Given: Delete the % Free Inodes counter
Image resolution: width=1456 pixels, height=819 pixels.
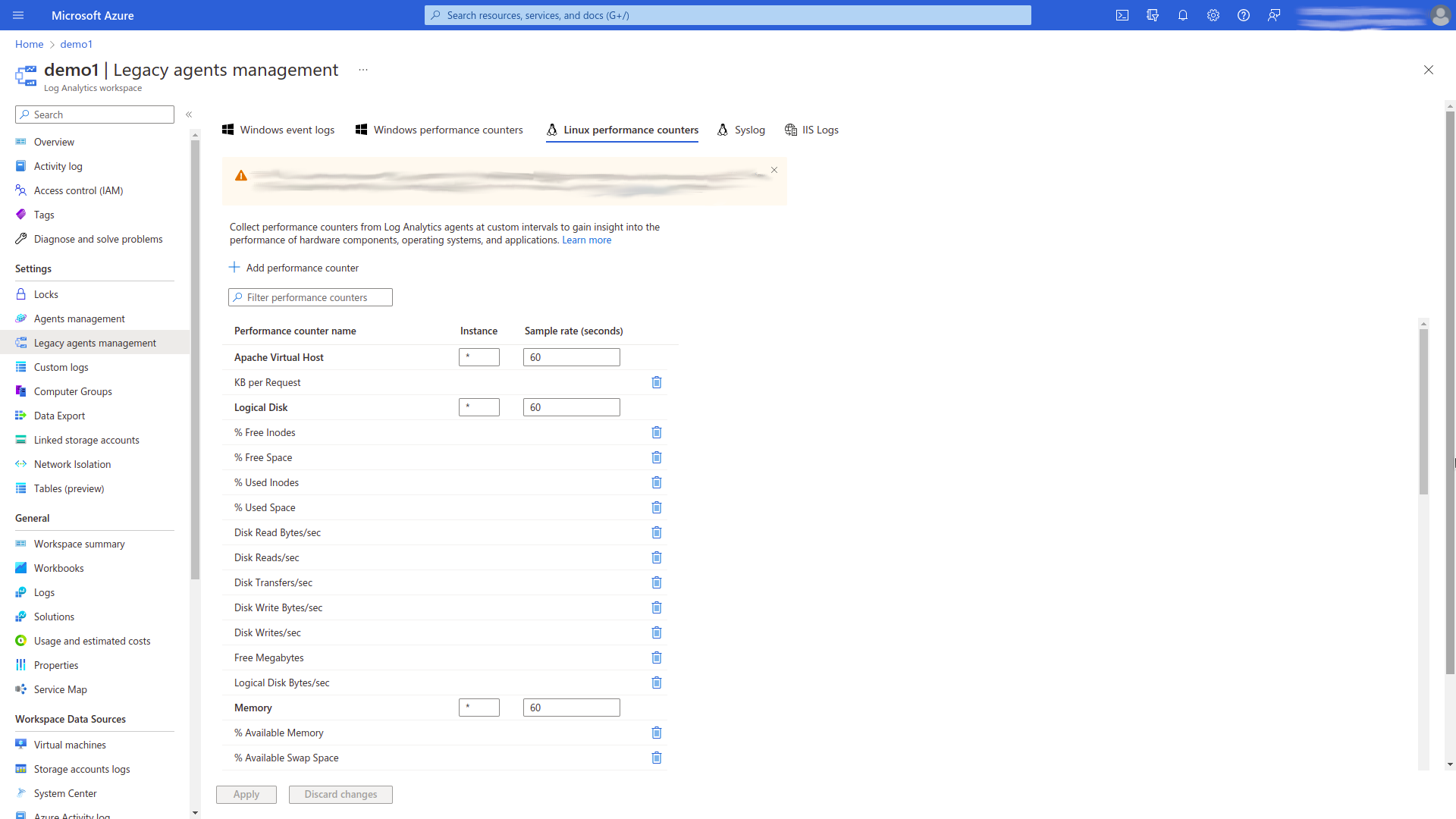Looking at the screenshot, I should pos(657,432).
